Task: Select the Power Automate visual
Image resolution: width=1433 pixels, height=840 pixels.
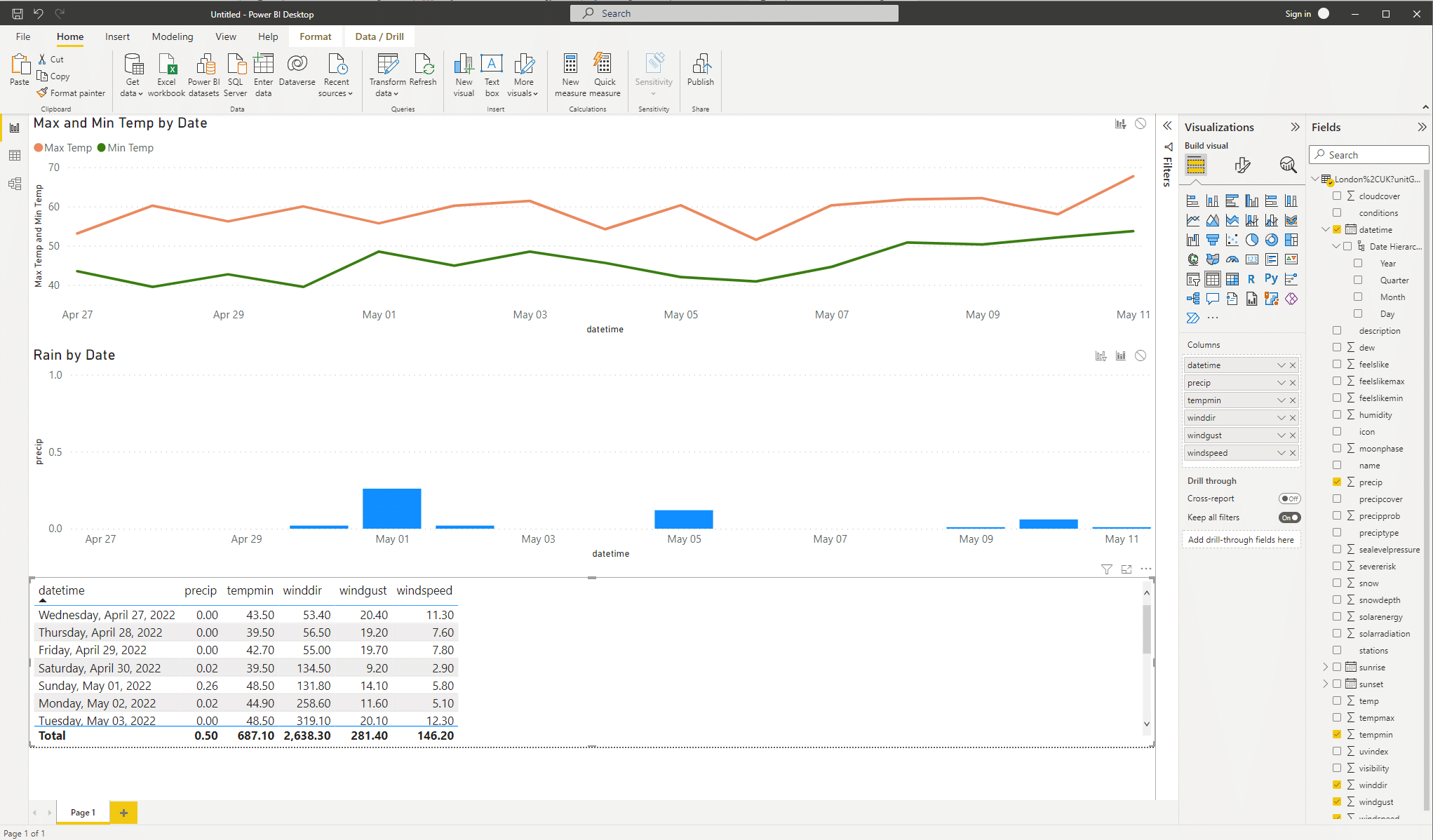Action: tap(1192, 317)
